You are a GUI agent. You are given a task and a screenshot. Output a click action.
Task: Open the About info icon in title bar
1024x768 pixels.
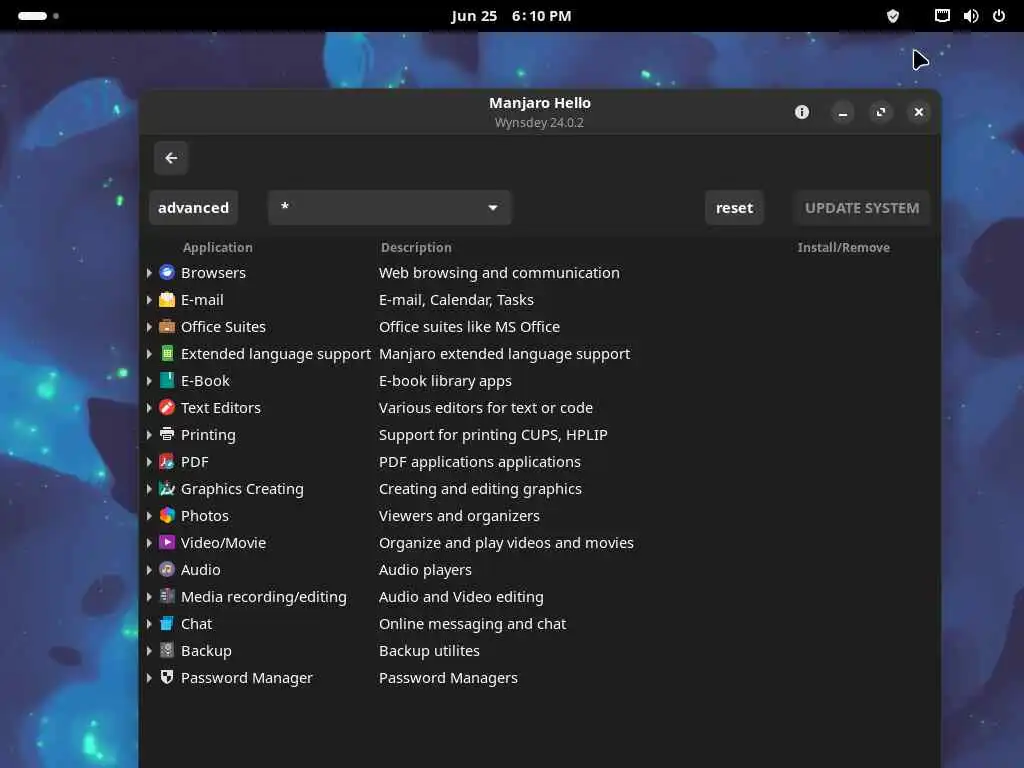[802, 112]
